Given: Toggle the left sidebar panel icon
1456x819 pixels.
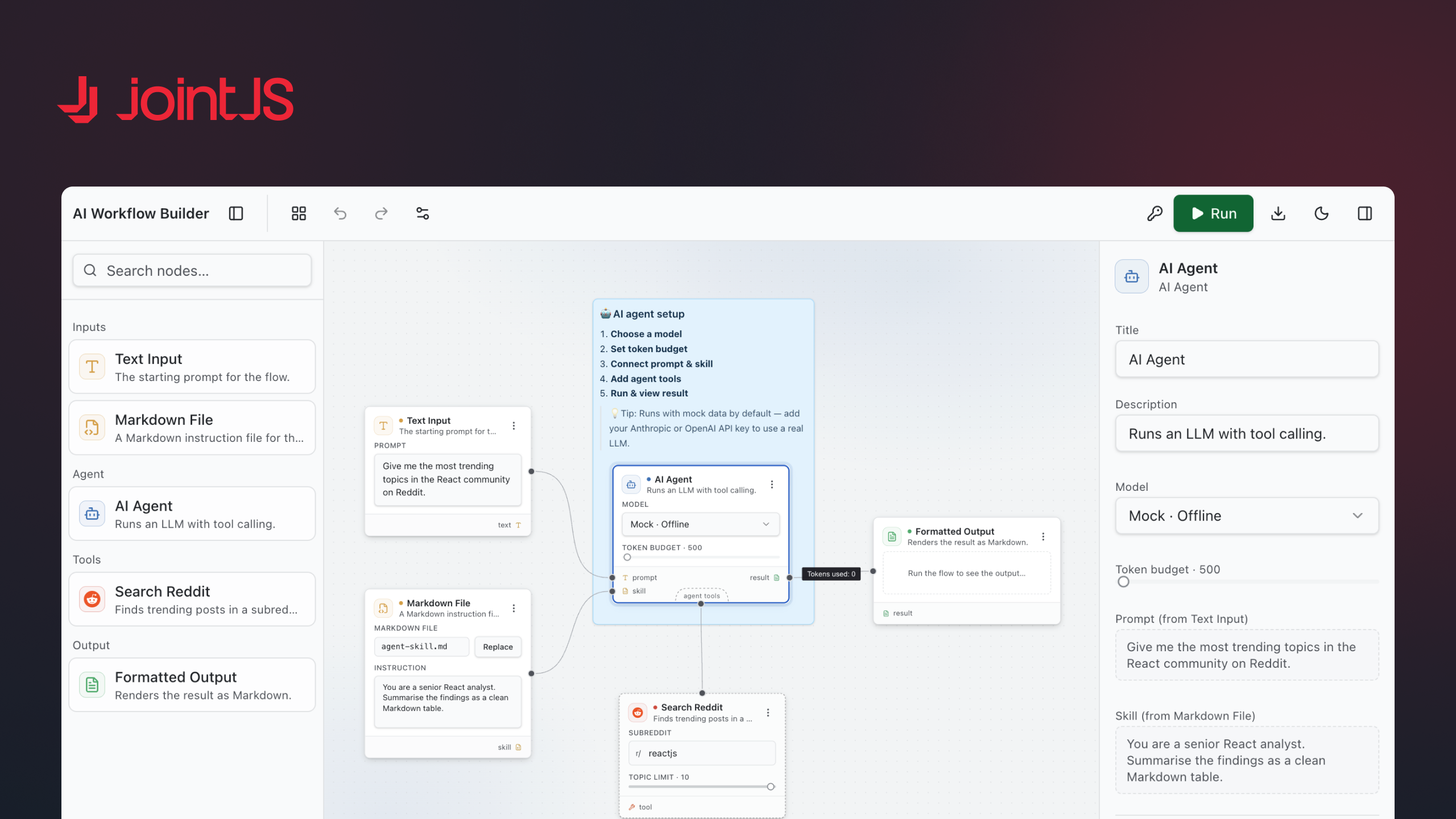Looking at the screenshot, I should click(236, 213).
